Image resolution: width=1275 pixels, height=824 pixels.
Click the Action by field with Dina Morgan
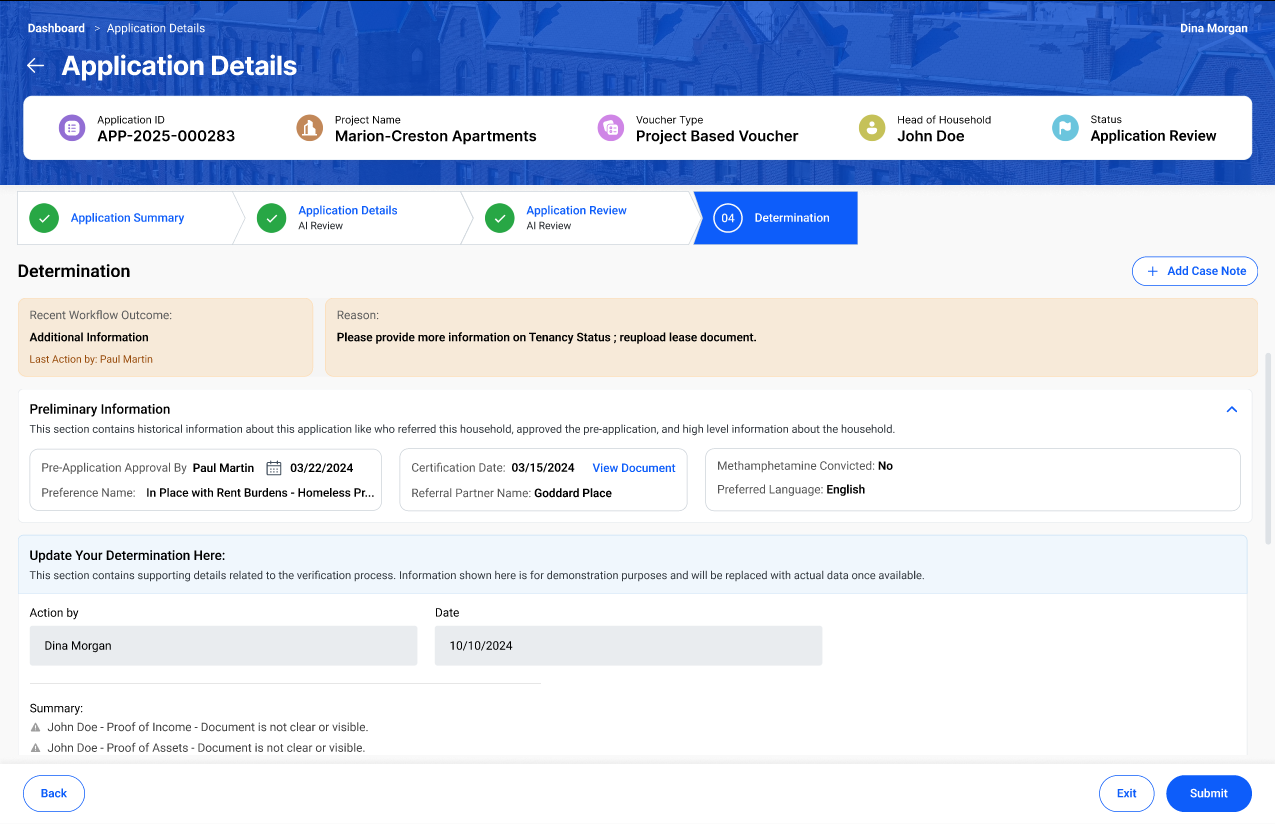[x=223, y=646]
